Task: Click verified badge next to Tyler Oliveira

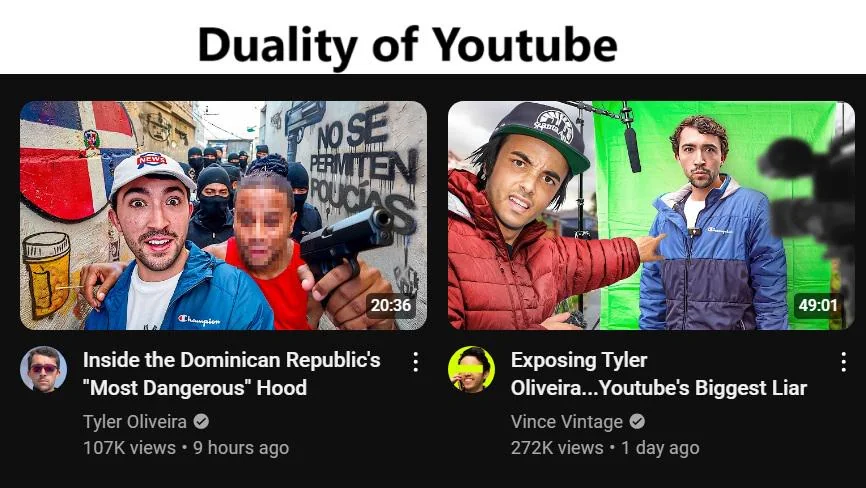Action: coord(201,422)
